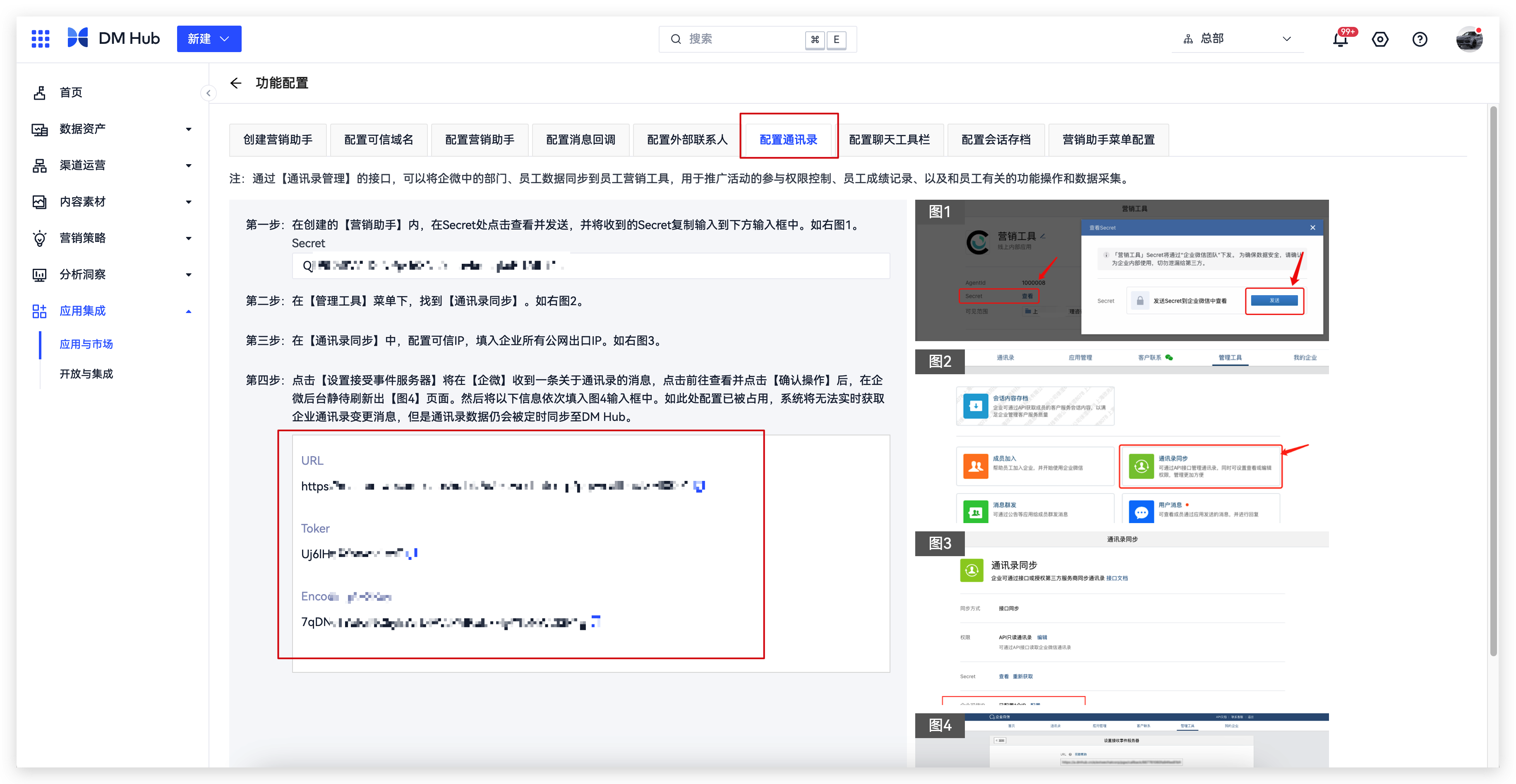The width and height of the screenshot is (1516, 784).
Task: Select the 配置通讯录 tab
Action: [x=789, y=139]
